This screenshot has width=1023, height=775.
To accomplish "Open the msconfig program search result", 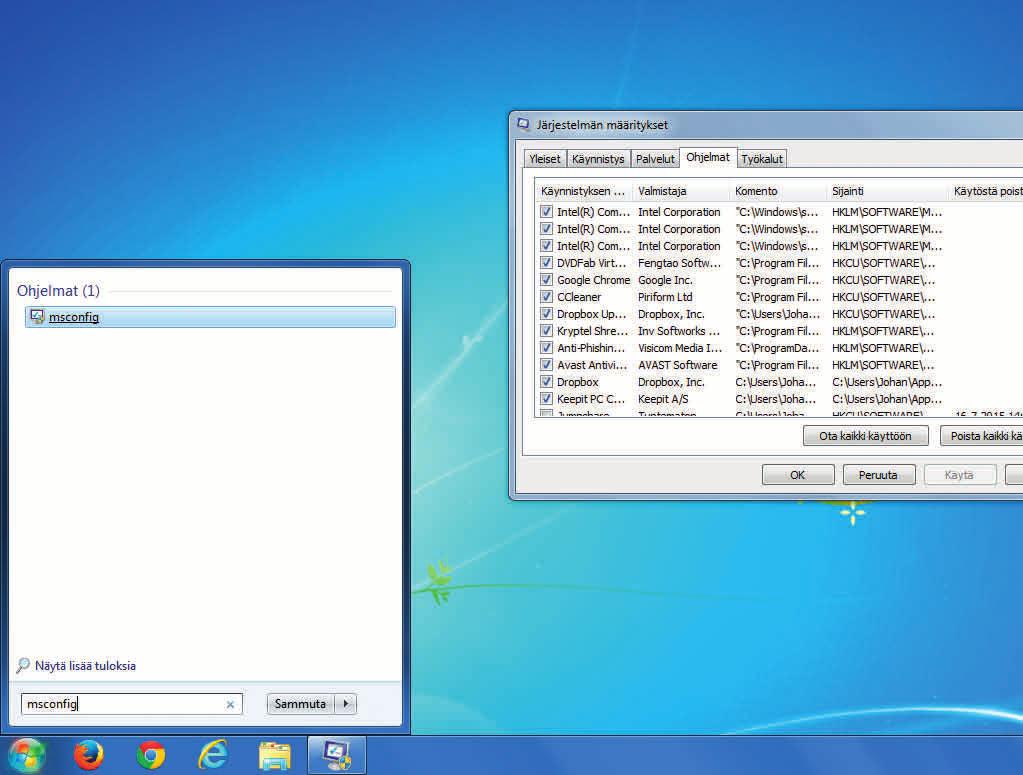I will point(210,317).
